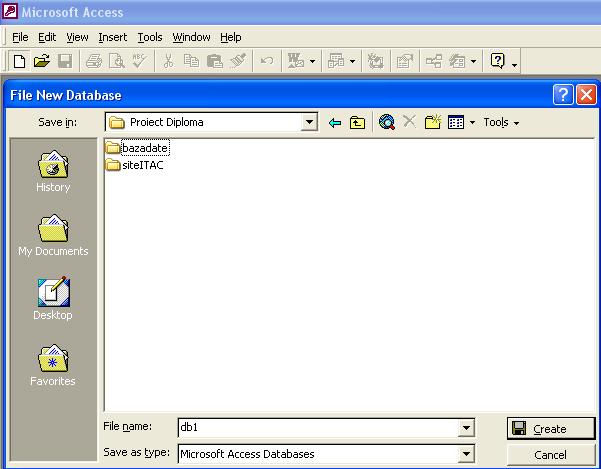The image size is (601, 469).
Task: Click the Spelling check toolbar icon
Action: tap(140, 61)
